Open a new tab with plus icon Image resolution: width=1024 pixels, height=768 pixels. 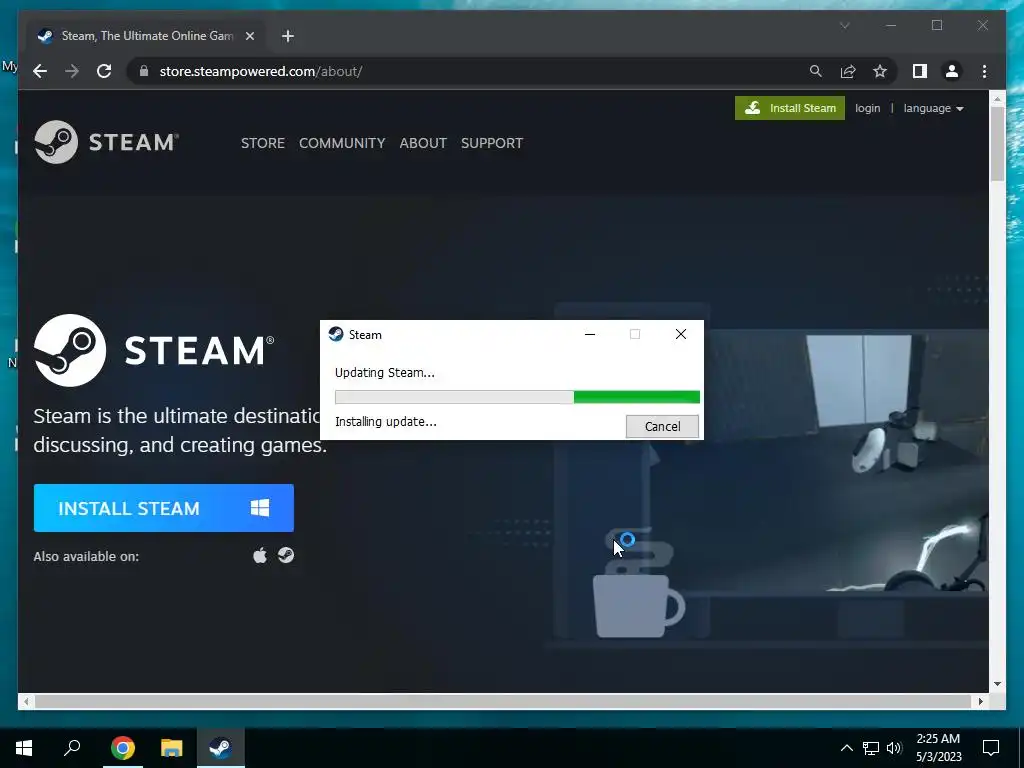[x=288, y=36]
